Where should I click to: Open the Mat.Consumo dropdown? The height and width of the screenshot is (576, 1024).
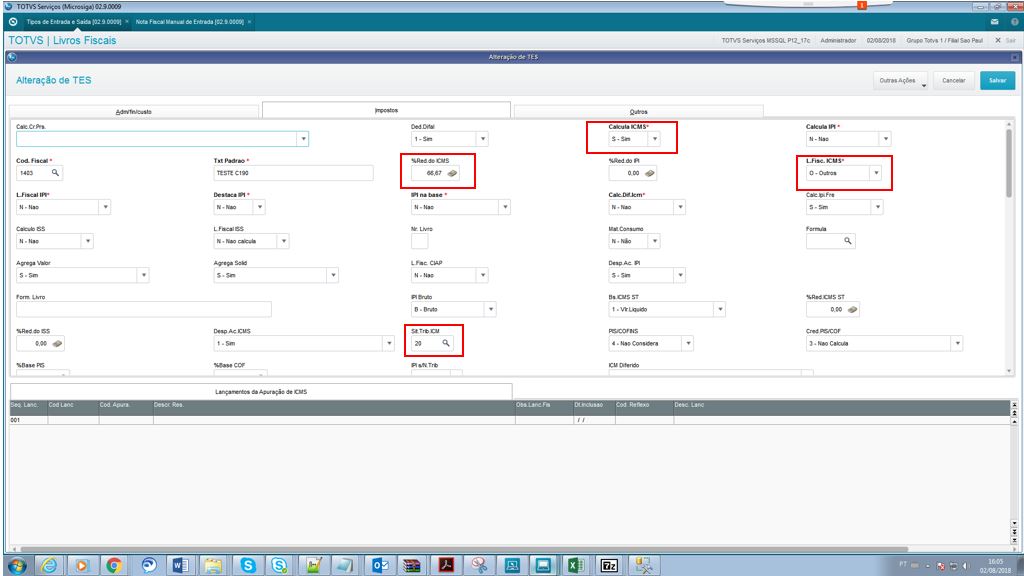[654, 241]
